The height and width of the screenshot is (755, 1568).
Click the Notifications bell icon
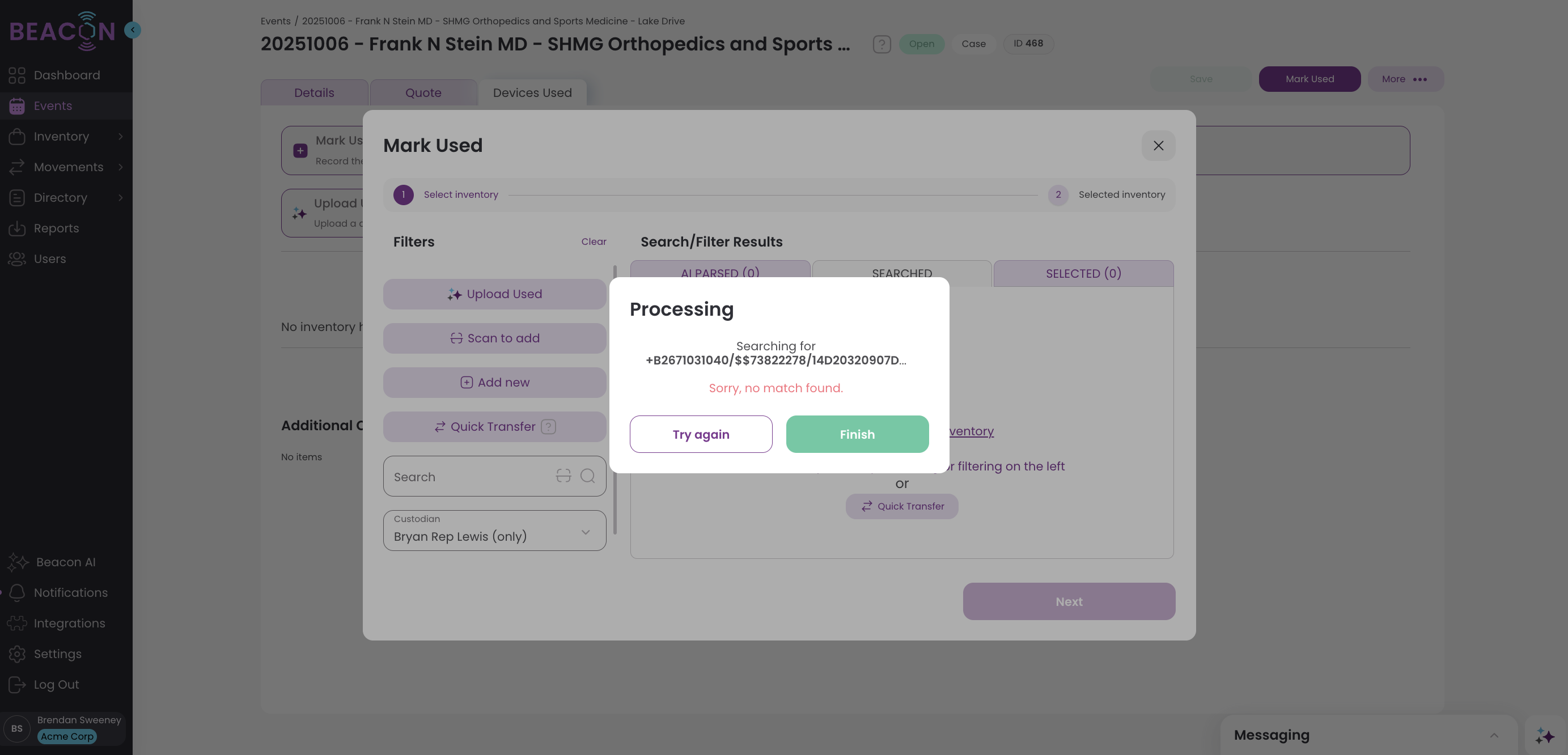coord(16,592)
